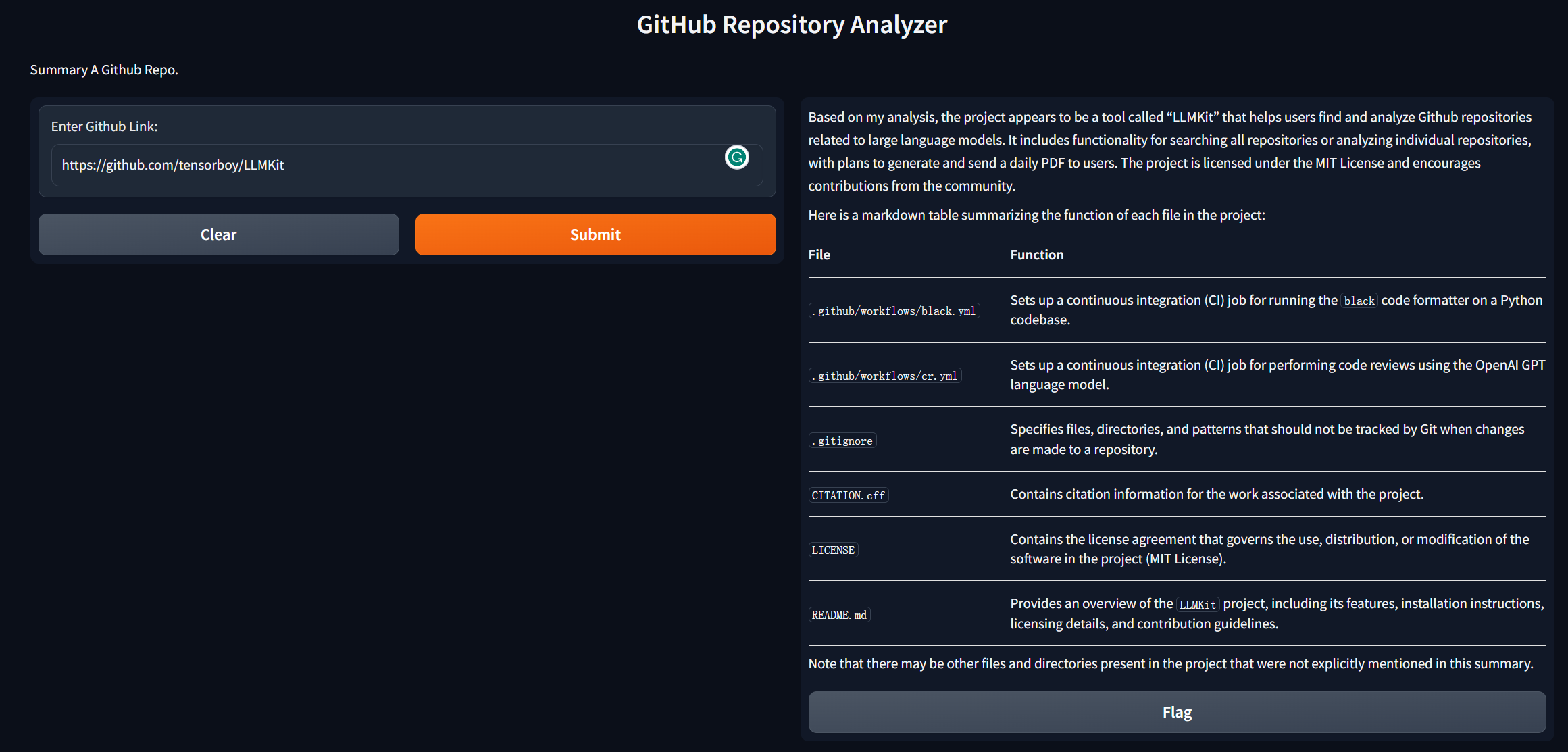Click the CITATION.cff file cell

849,495
